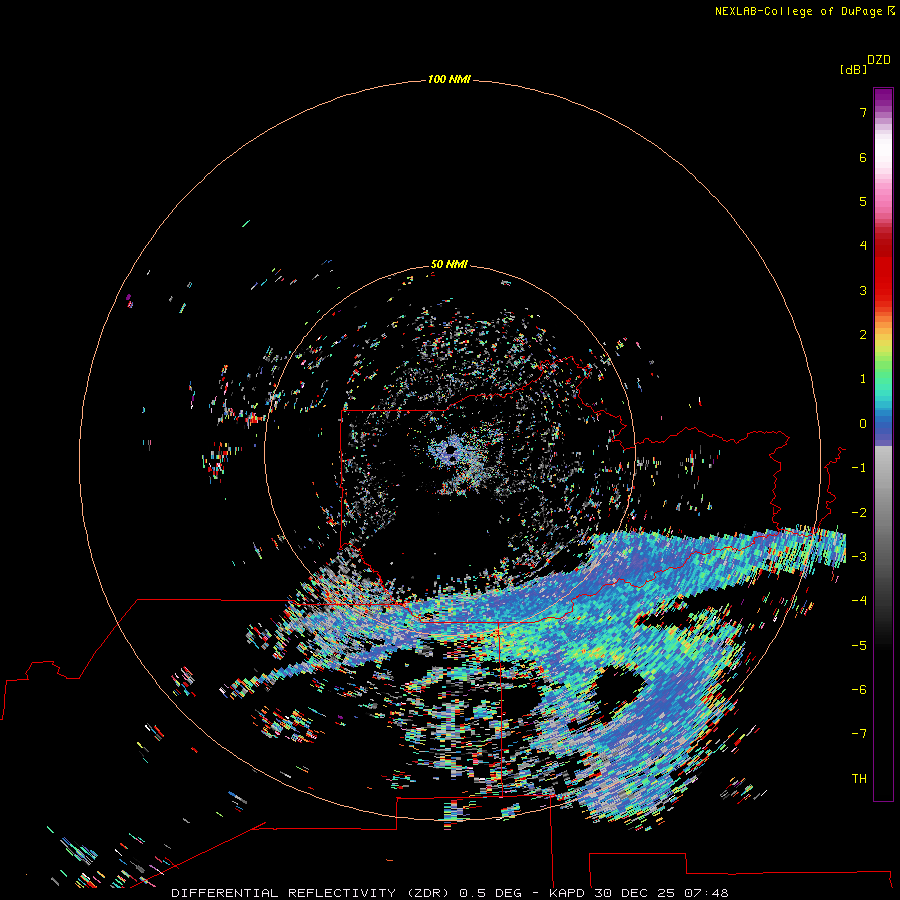The image size is (900, 900).
Task: Click the -6 value on color scale
Action: pyautogui.click(x=859, y=689)
